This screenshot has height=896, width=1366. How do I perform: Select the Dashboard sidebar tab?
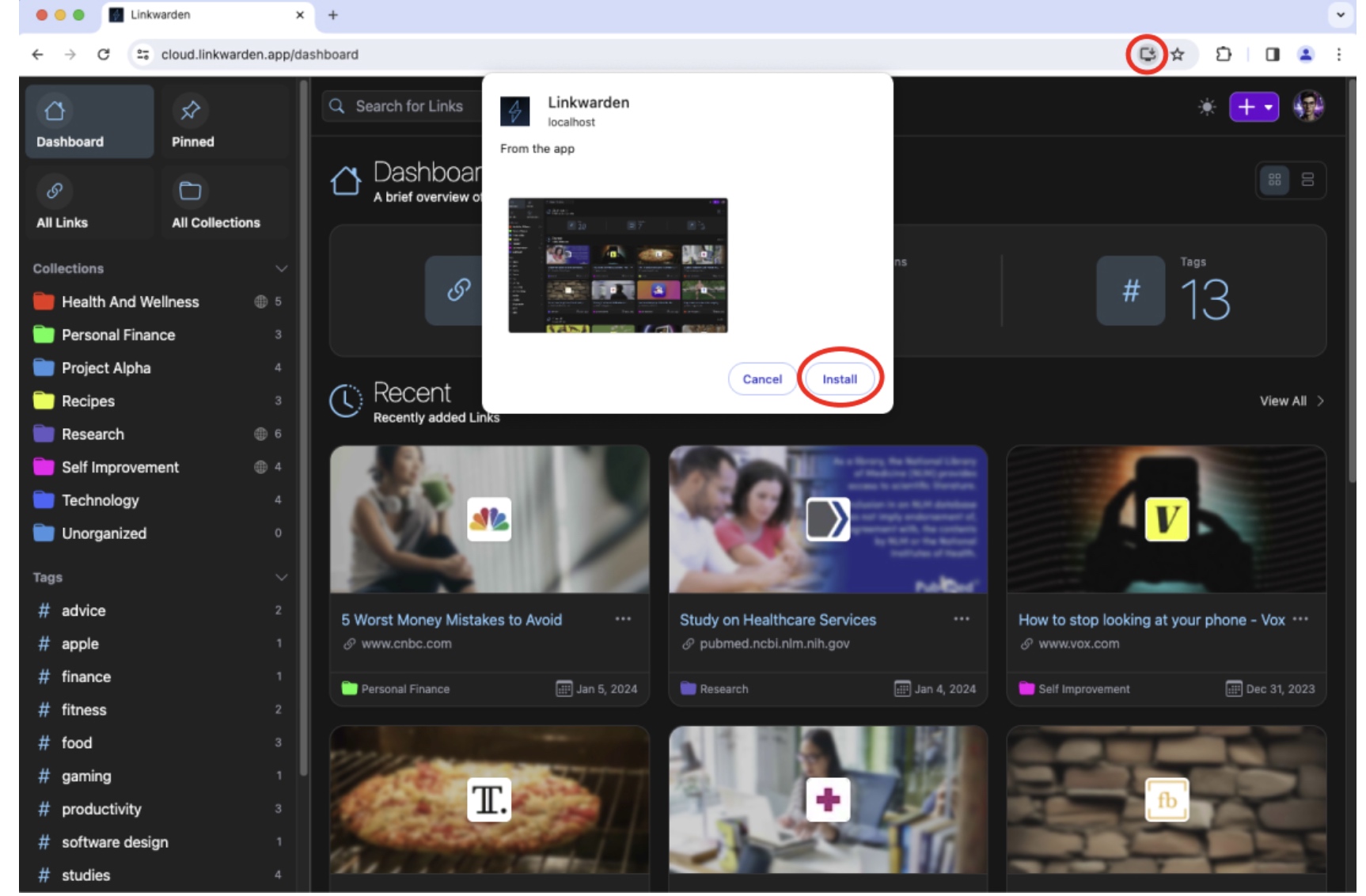pos(89,122)
